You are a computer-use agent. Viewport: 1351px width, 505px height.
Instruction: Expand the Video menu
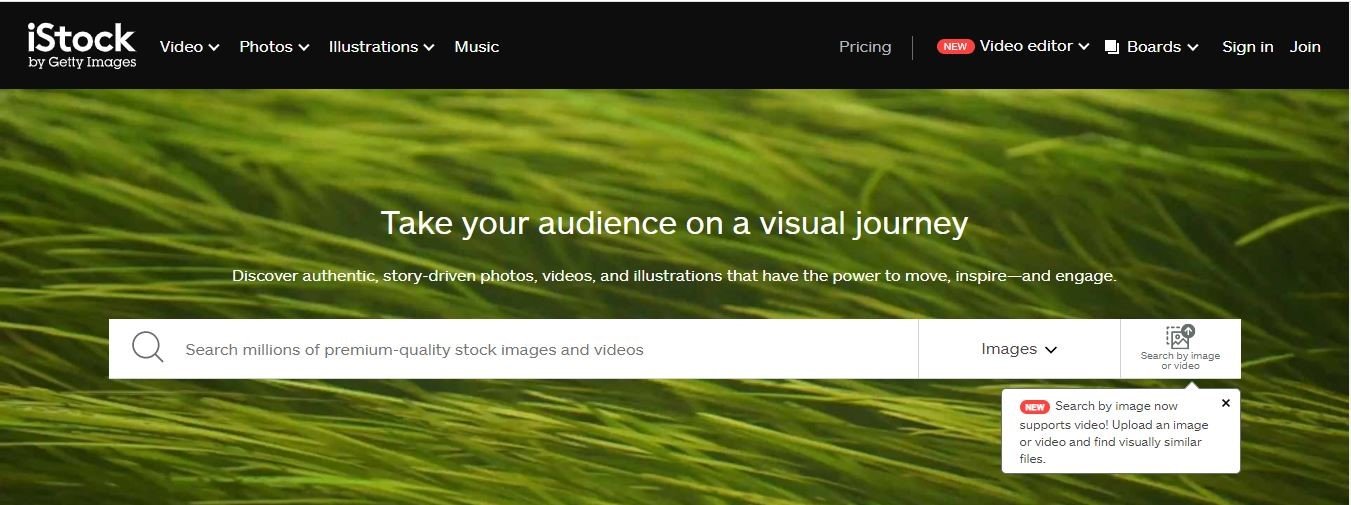pyautogui.click(x=190, y=47)
